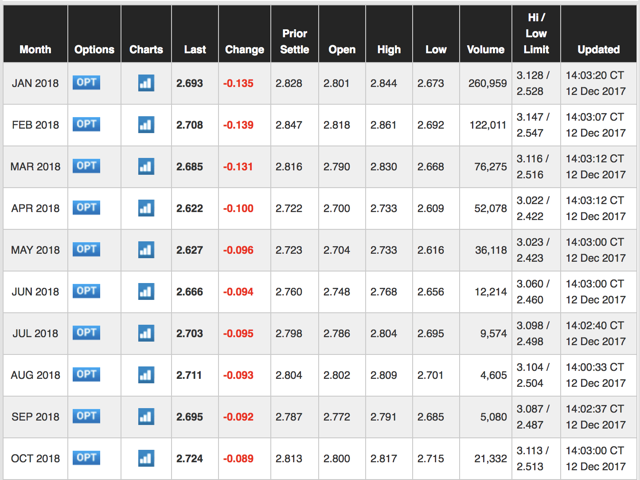The height and width of the screenshot is (480, 640).
Task: Select the JAN 2018 month cell
Action: (x=35, y=83)
